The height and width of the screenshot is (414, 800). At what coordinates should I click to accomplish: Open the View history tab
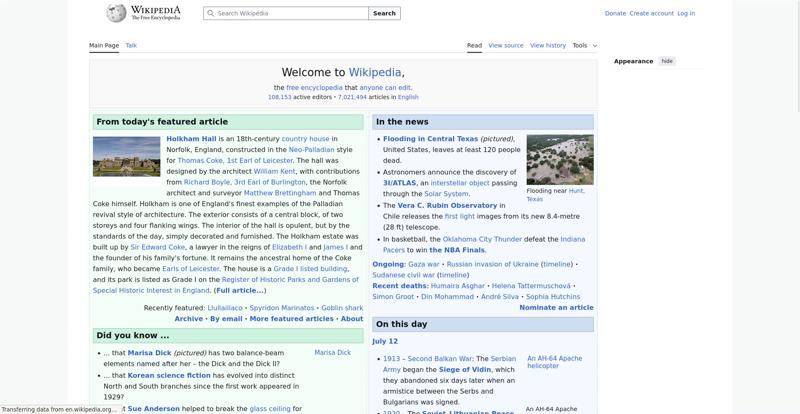547,45
